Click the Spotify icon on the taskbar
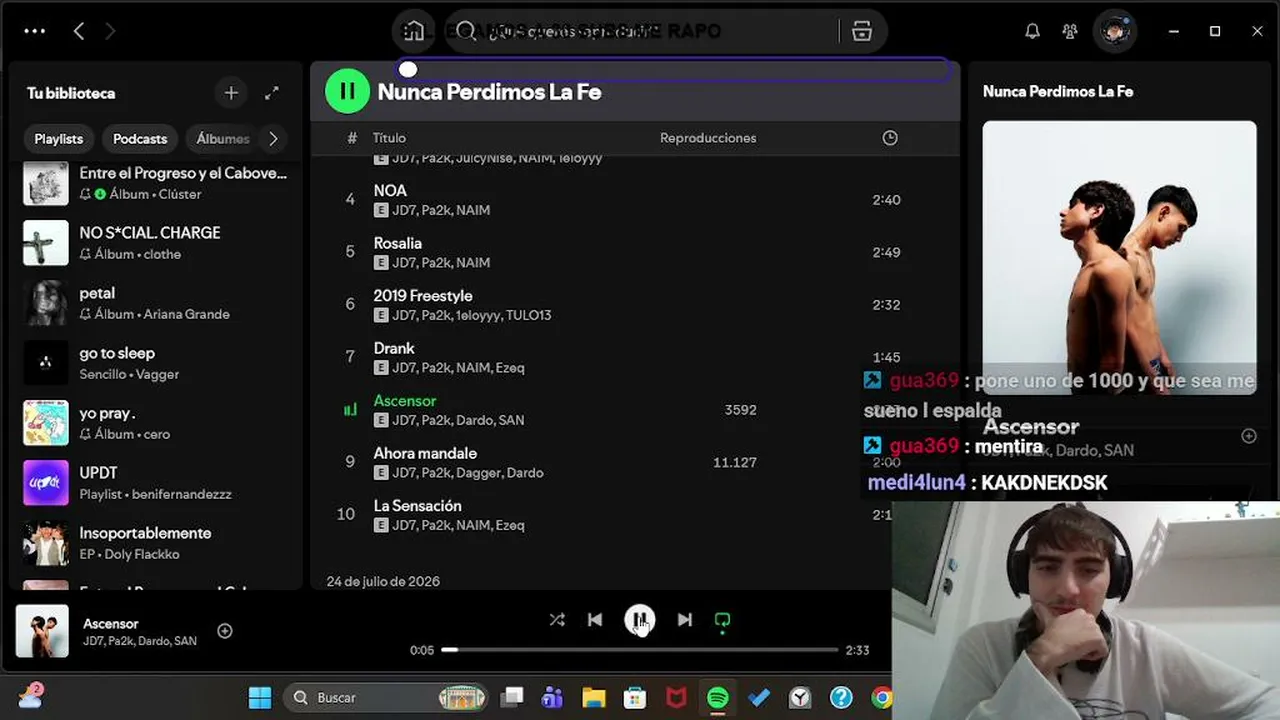Image resolution: width=1280 pixels, height=720 pixels. point(717,698)
